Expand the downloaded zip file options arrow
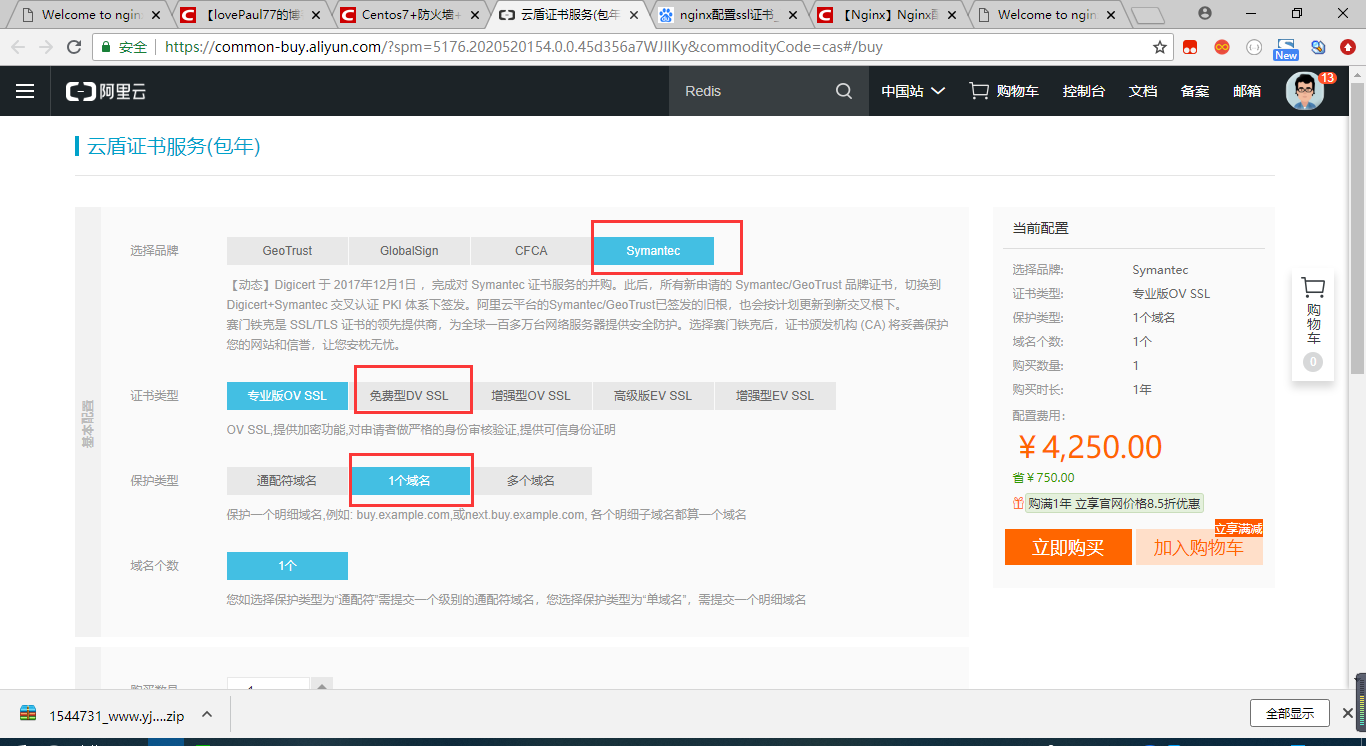 point(207,715)
